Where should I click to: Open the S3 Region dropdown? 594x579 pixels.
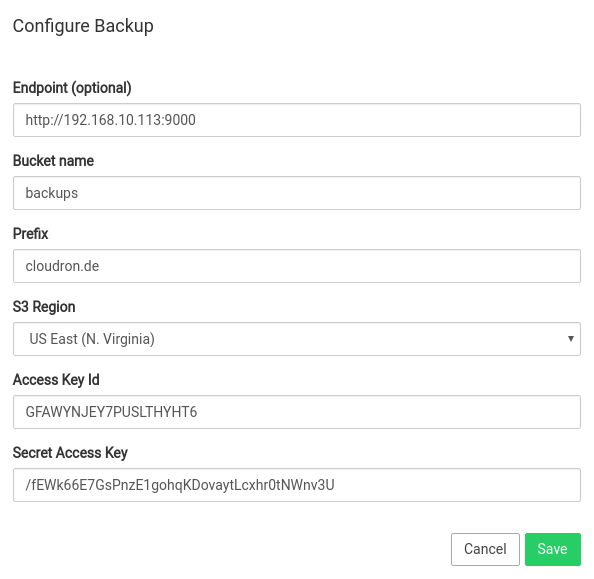coord(297,339)
